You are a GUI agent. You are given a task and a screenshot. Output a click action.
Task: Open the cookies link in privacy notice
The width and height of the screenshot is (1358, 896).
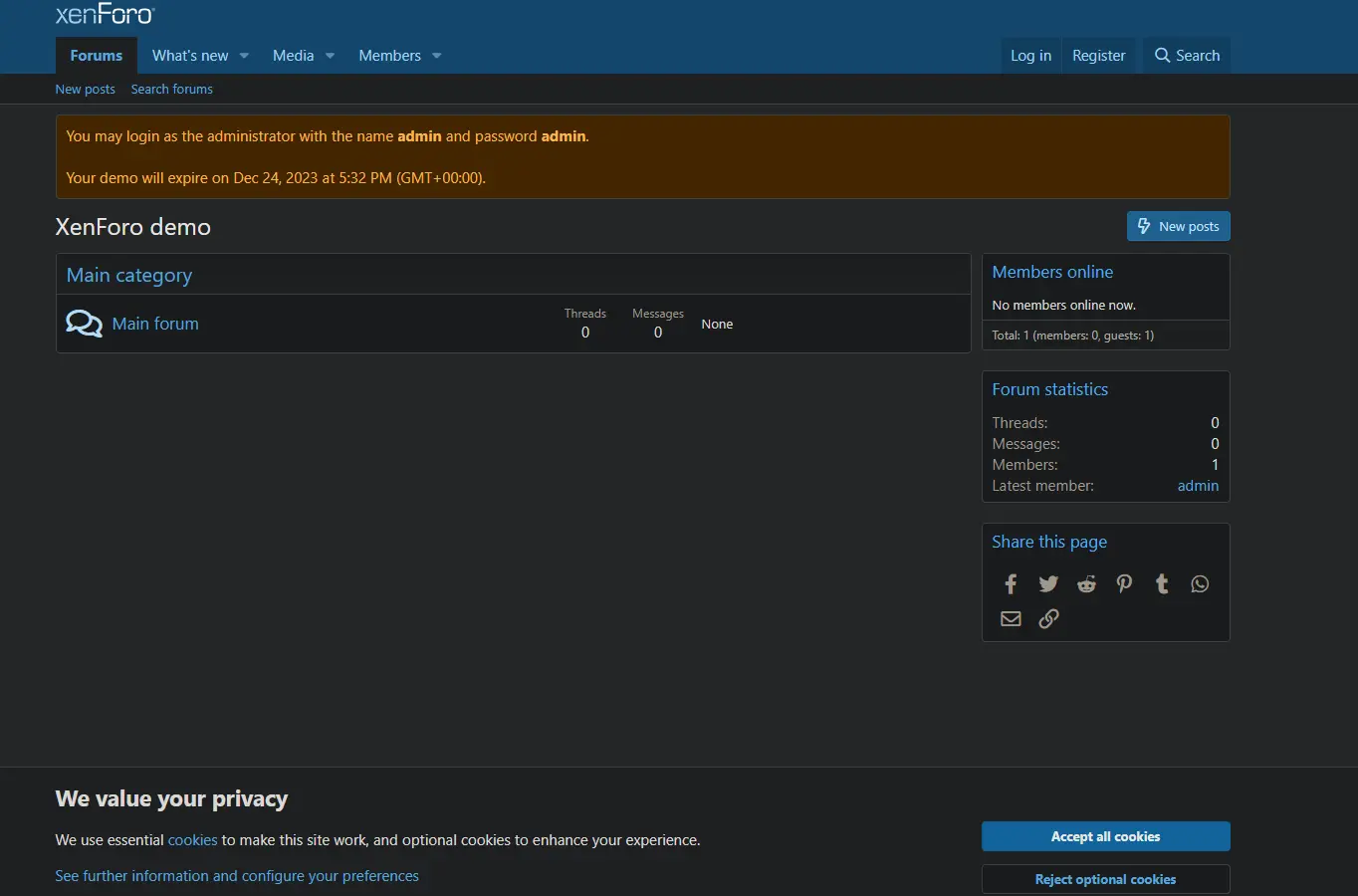pos(192,840)
